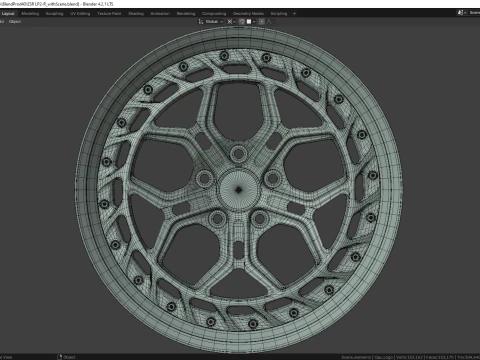This screenshot has height=360, width=480.
Task: Click the transform orientation axes icon
Action: pyautogui.click(x=201, y=22)
